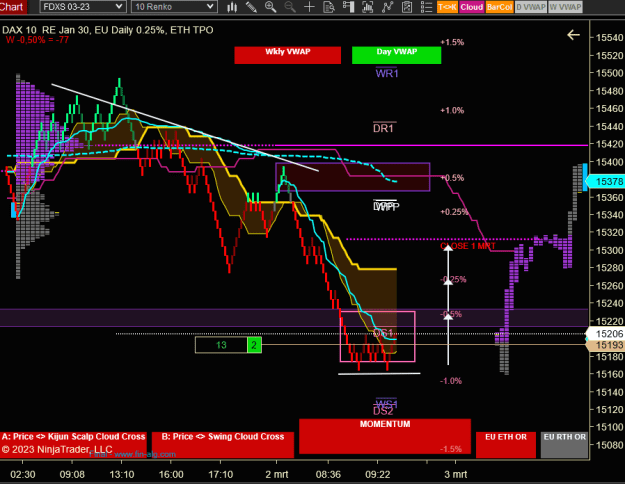Screen dimensions: 625x484
Task: Click the cyan 15378 price marker
Action: (x=605, y=182)
